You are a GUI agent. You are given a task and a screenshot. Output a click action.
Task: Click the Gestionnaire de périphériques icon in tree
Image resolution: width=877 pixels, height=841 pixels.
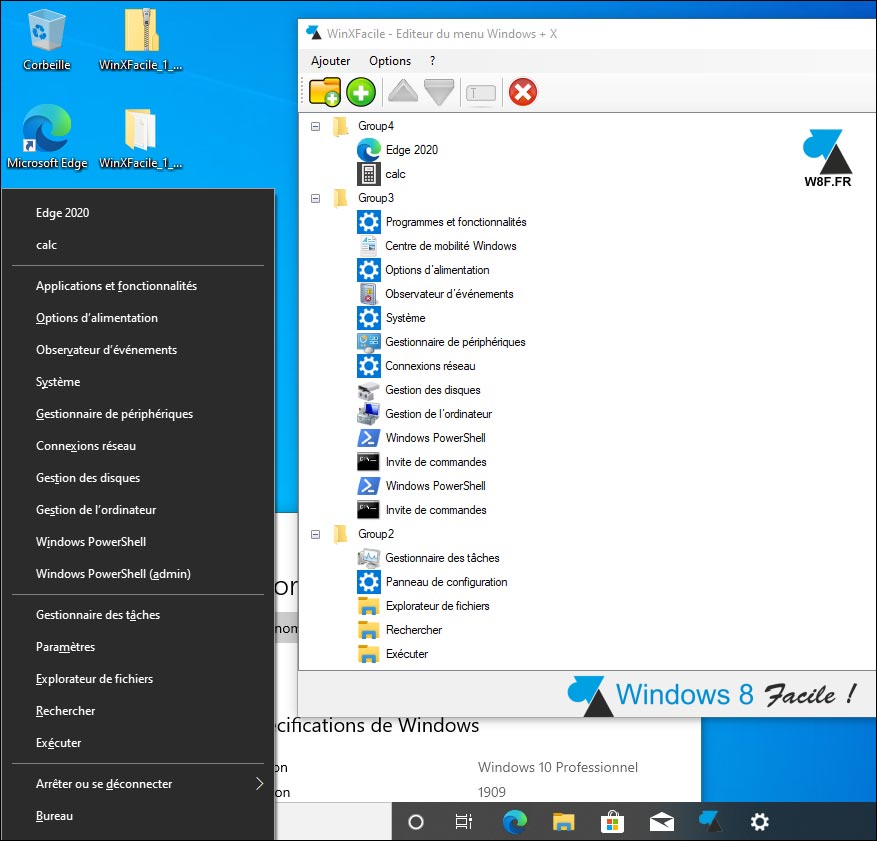pos(369,342)
